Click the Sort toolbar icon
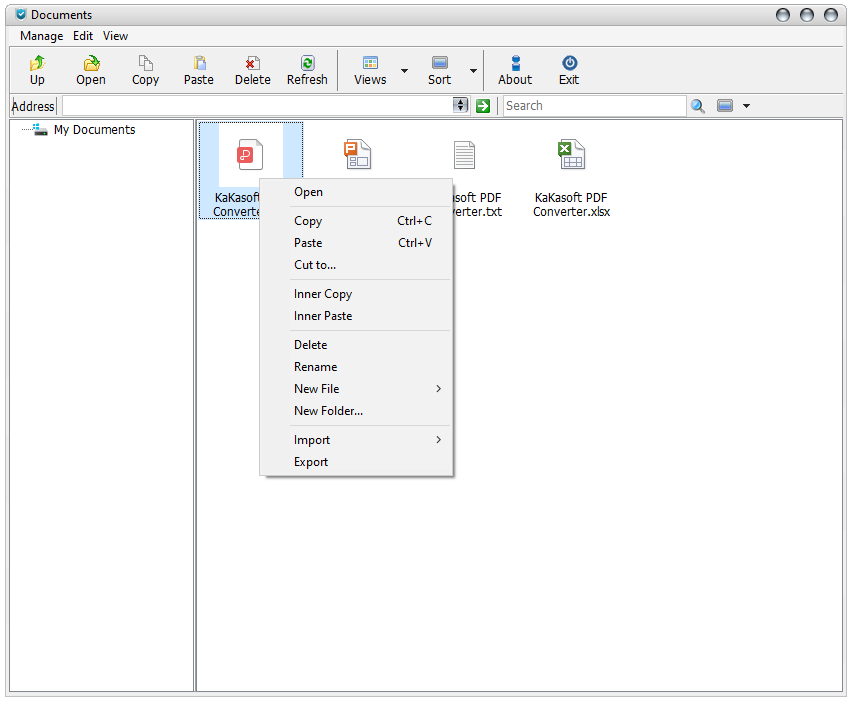 pyautogui.click(x=440, y=63)
